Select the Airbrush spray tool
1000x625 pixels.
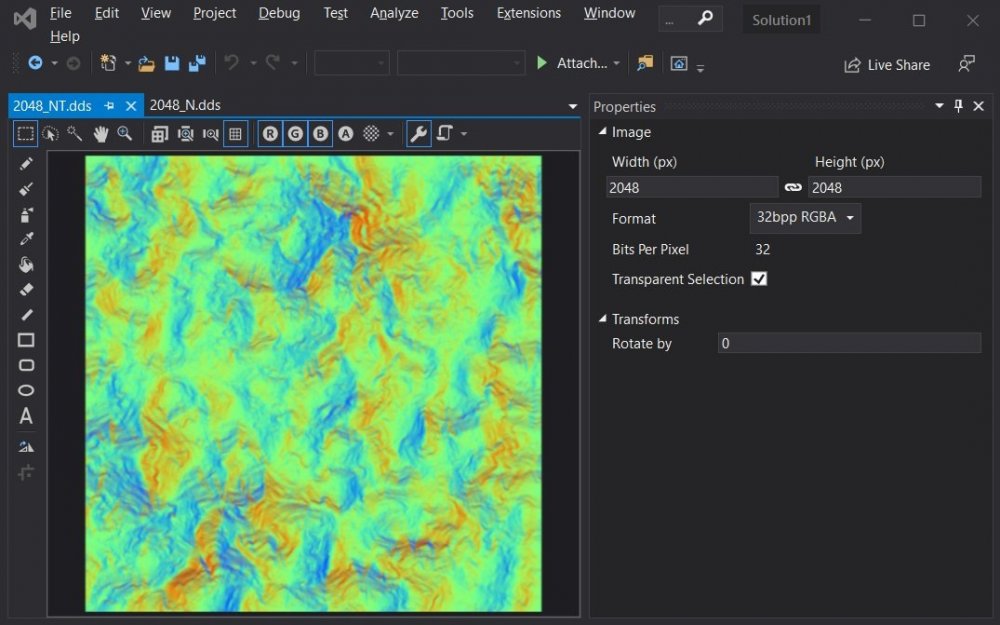pyautogui.click(x=26, y=214)
